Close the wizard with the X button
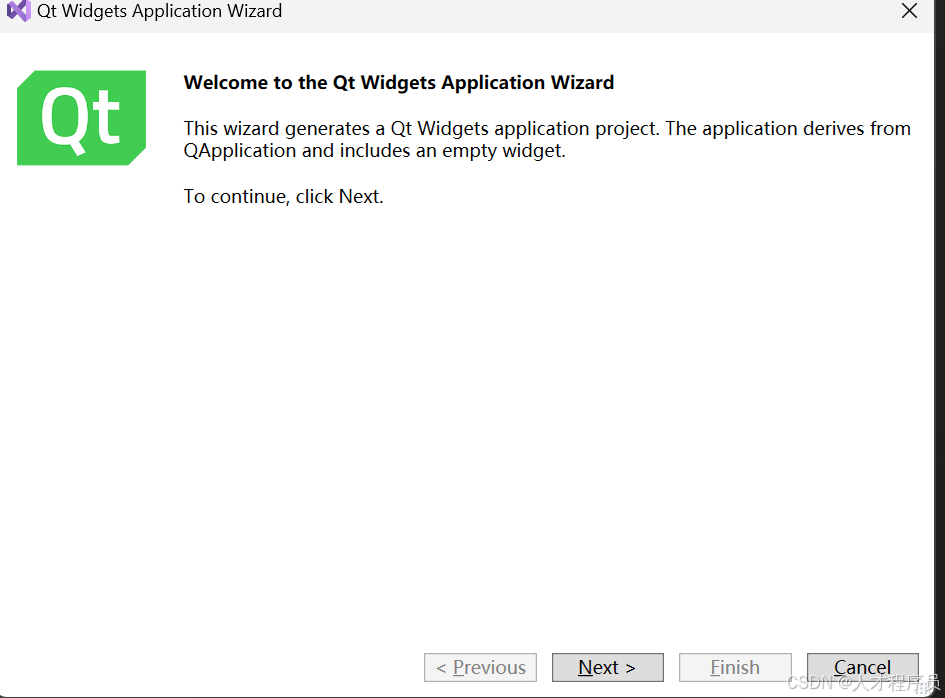 (x=909, y=12)
